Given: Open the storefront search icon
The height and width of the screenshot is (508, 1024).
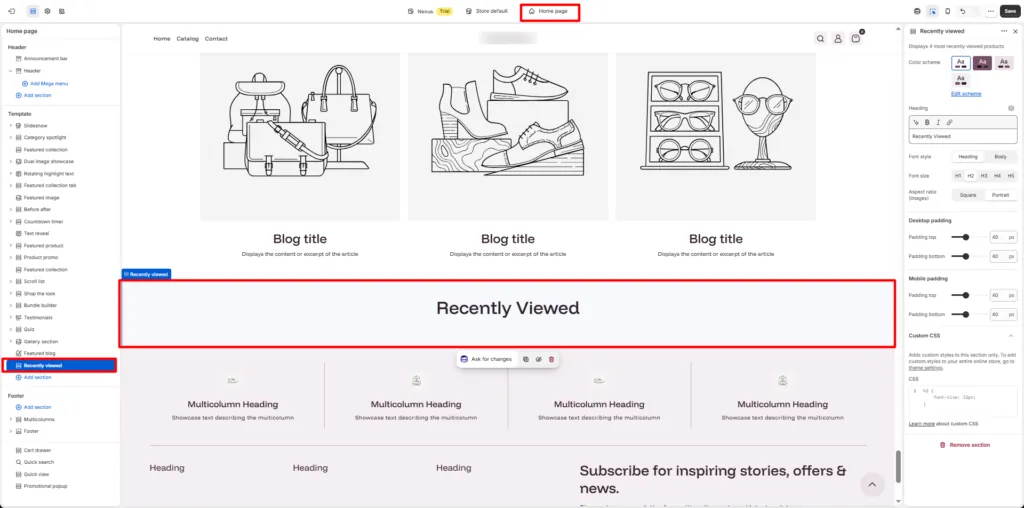Looking at the screenshot, I should (x=820, y=39).
